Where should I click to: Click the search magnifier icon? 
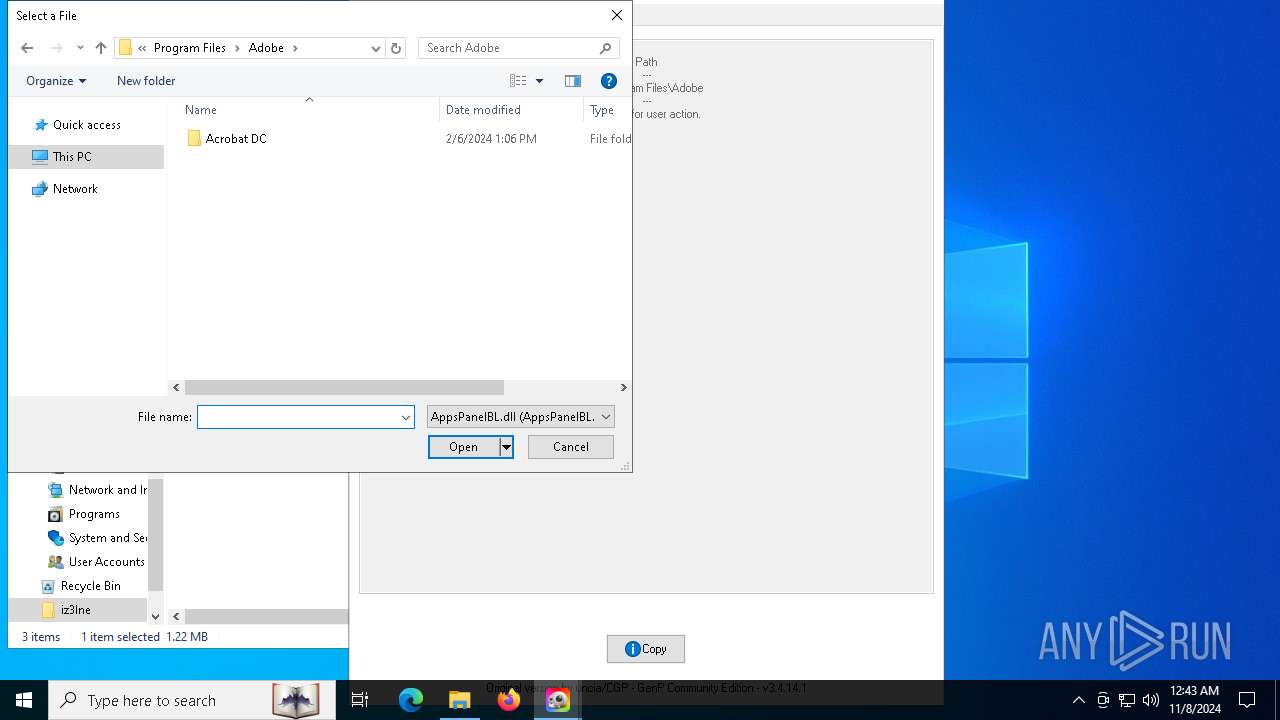click(606, 48)
